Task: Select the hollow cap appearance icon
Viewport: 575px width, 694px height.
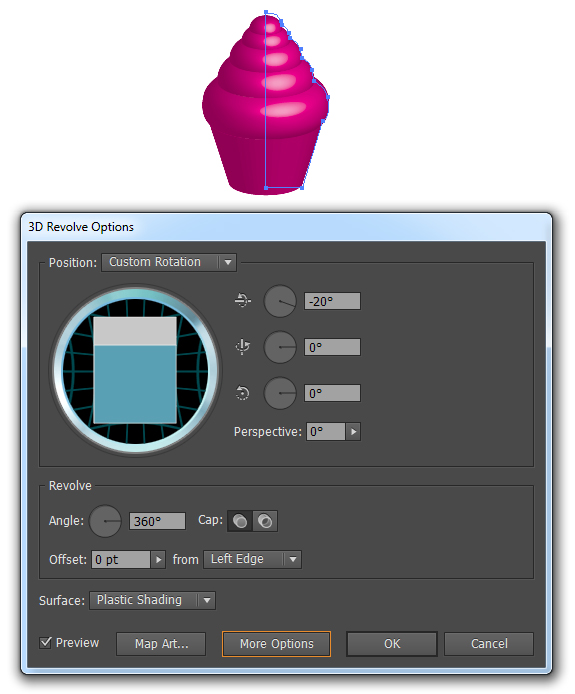Action: 265,521
